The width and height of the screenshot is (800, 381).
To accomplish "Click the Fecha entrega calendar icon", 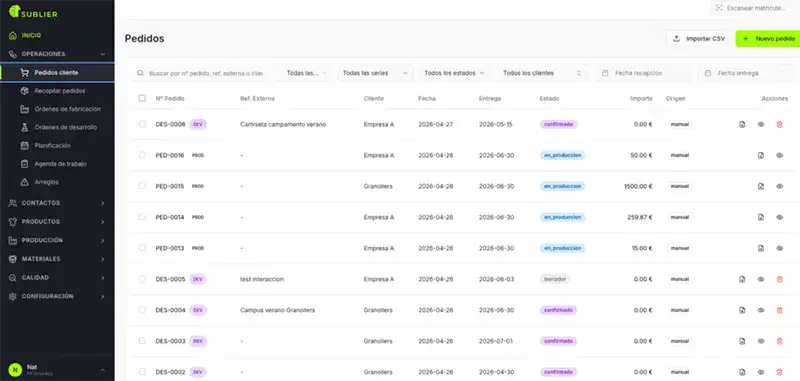I will [x=708, y=73].
